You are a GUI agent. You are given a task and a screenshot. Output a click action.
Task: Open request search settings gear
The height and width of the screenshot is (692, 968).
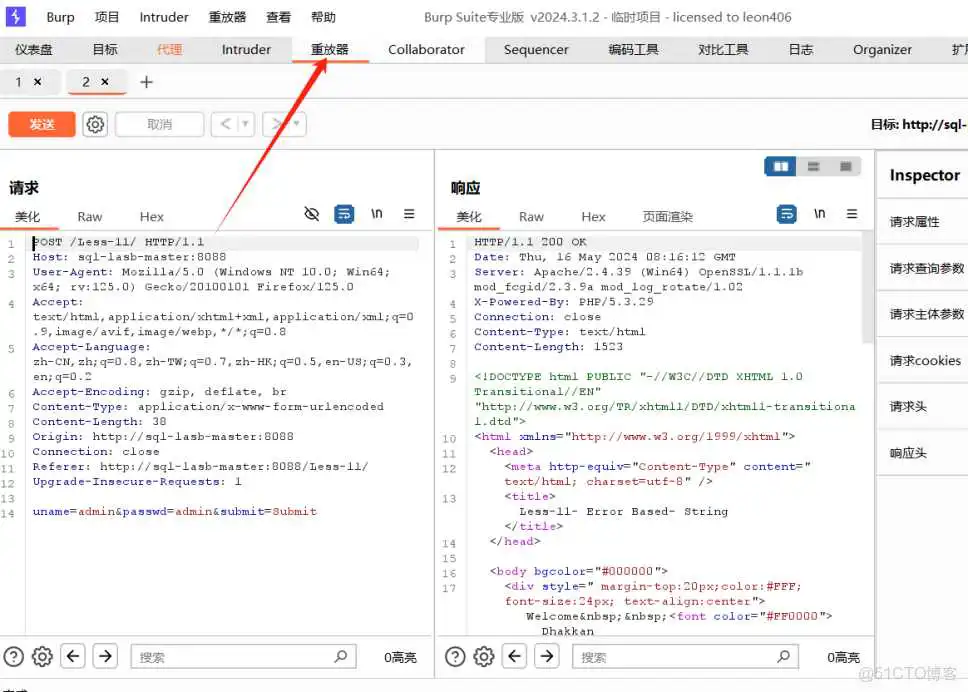pos(42,656)
